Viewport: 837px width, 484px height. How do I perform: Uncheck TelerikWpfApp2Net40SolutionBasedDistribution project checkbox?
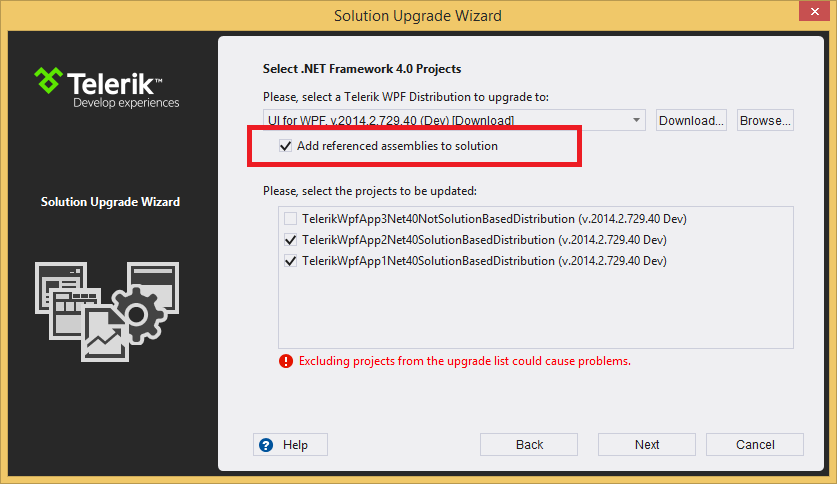(290, 240)
